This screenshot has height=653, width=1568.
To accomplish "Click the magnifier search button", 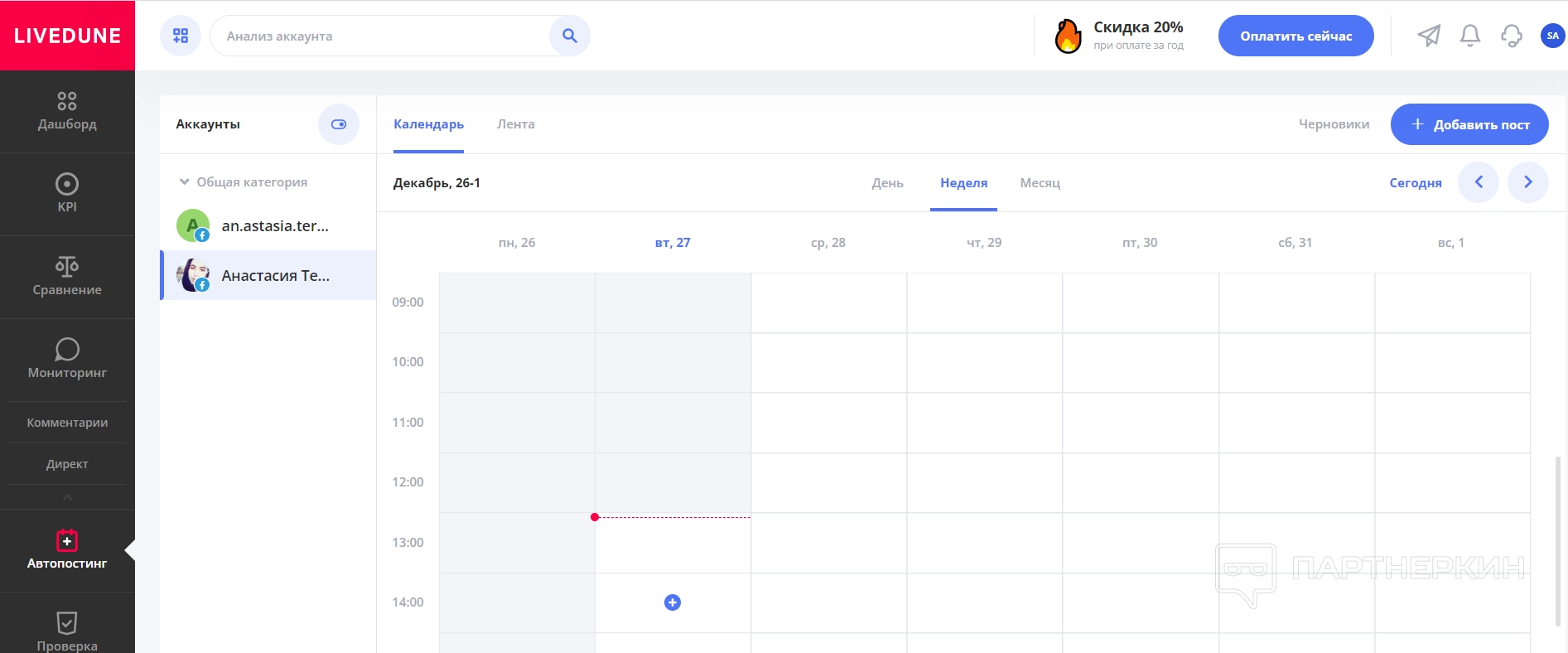I will tap(569, 36).
